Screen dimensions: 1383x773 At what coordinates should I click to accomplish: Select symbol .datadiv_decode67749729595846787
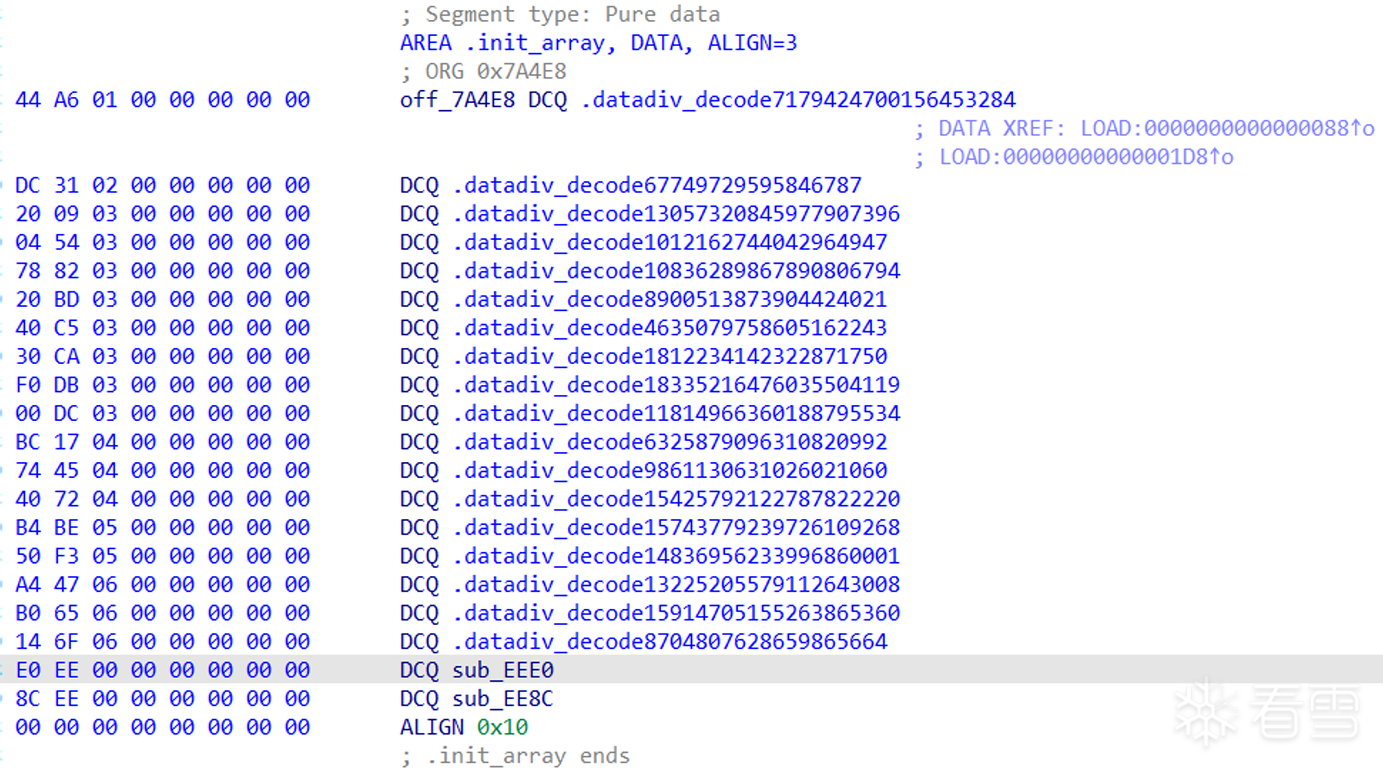tap(657, 186)
